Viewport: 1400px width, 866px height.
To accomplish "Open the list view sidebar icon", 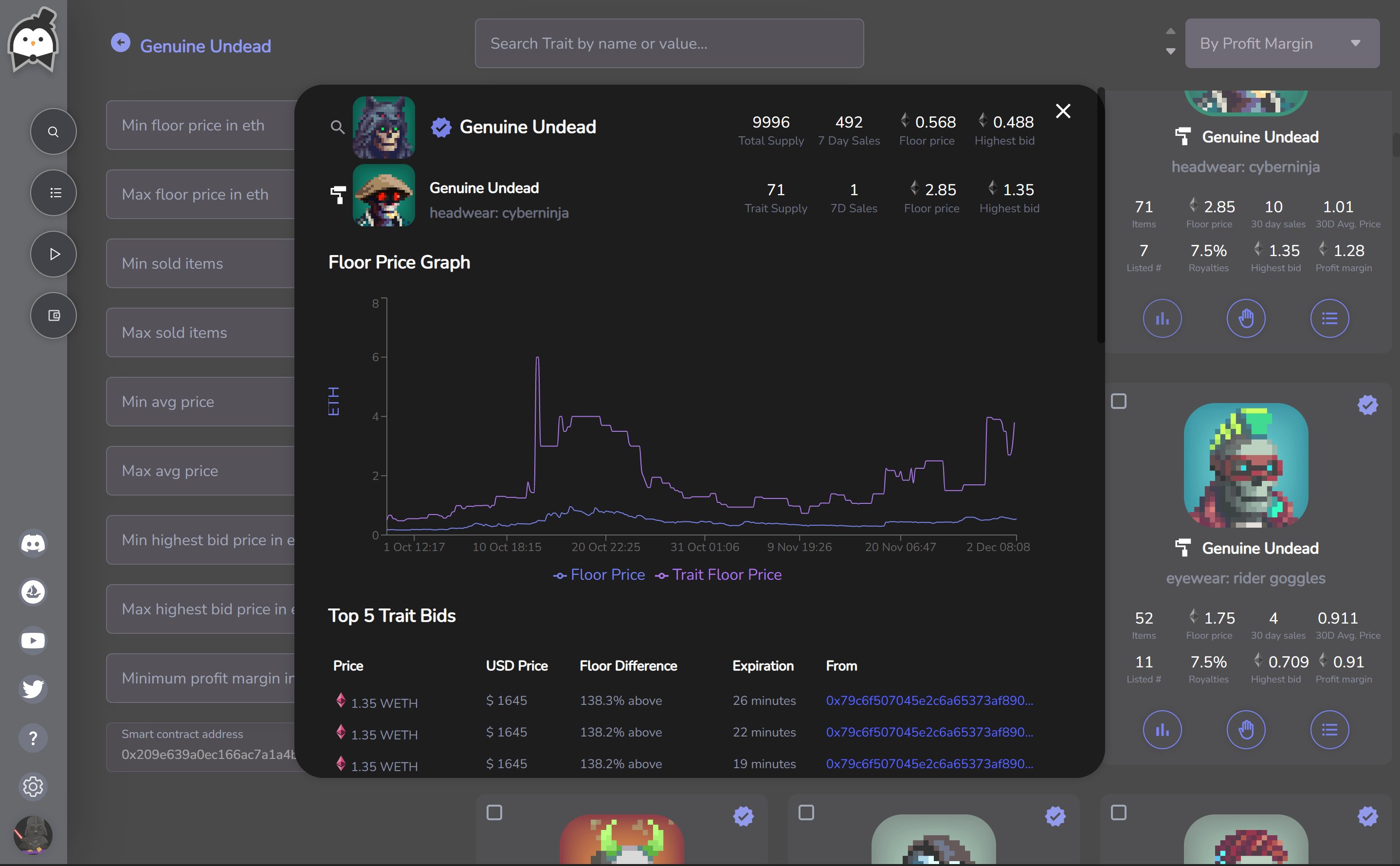I will coord(53,193).
